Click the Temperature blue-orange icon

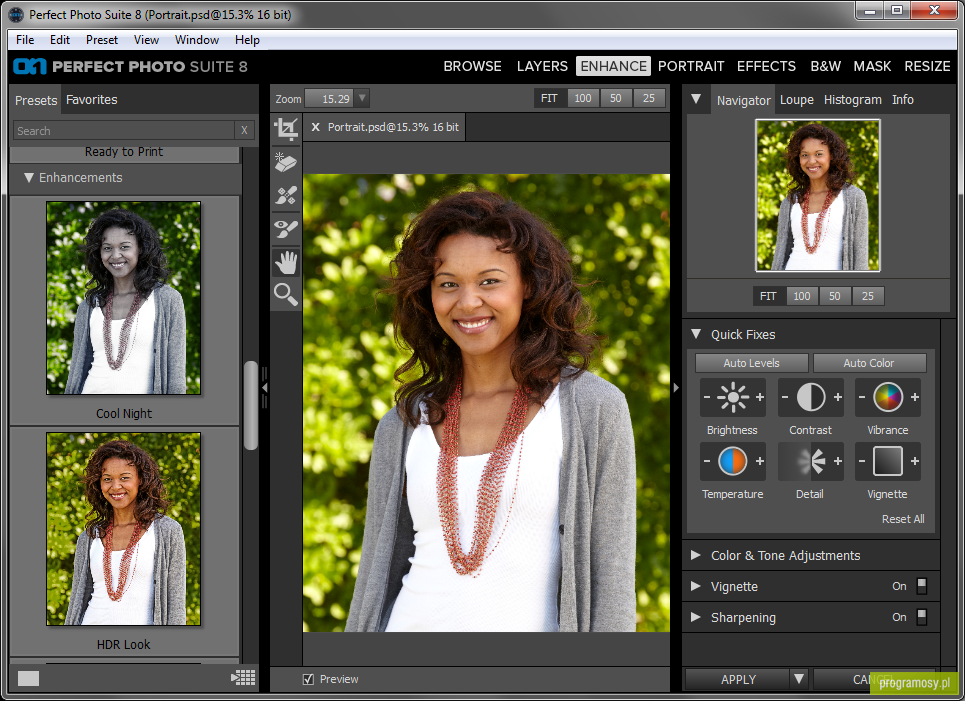733,461
